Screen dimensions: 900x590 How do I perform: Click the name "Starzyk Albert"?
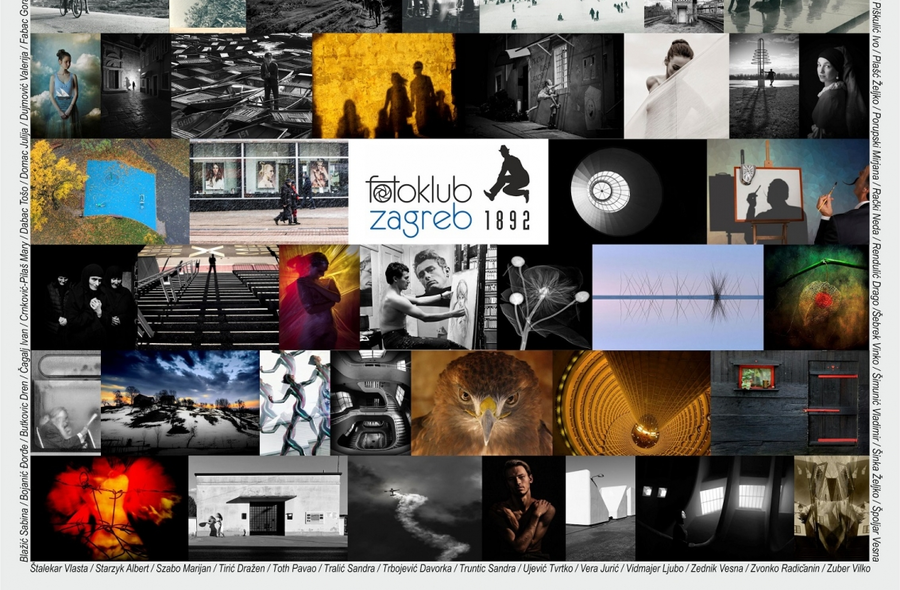(x=123, y=569)
